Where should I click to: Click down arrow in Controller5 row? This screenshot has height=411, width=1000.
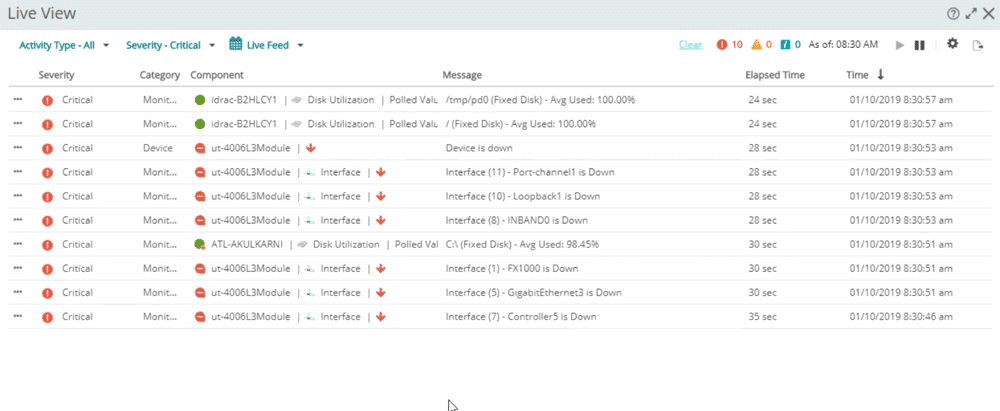pyautogui.click(x=381, y=317)
